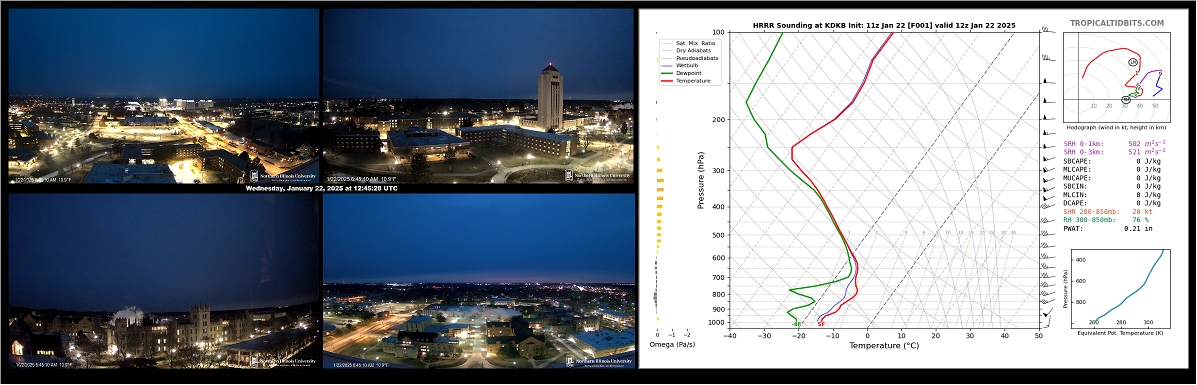Click the red surface temperature label at the sounding base
The image size is (1197, 385).
pyautogui.click(x=821, y=324)
